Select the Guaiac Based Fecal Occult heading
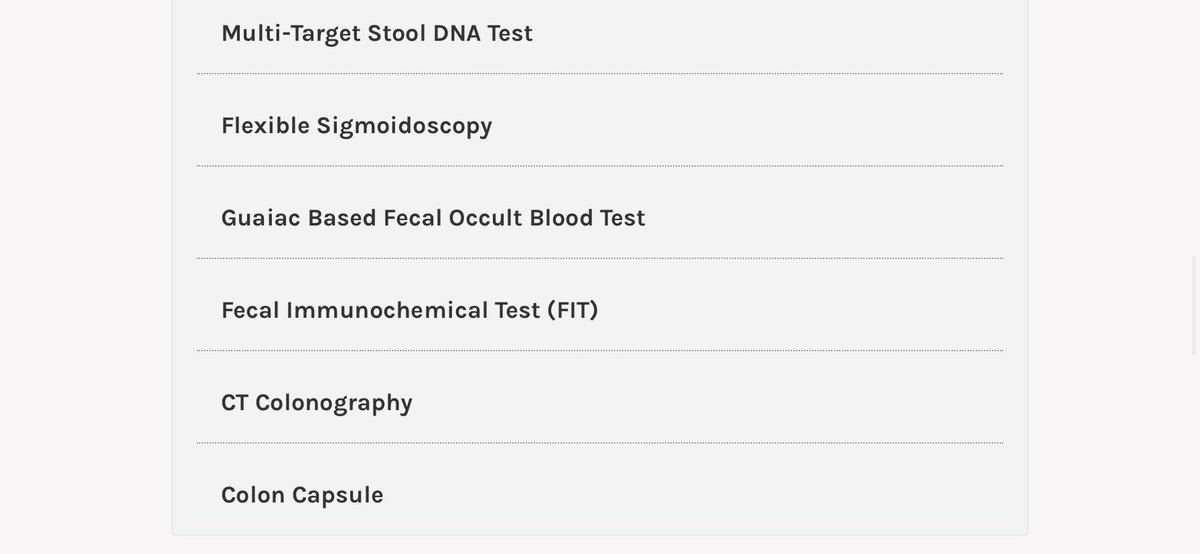Viewport: 1200px width, 554px height. click(x=432, y=218)
